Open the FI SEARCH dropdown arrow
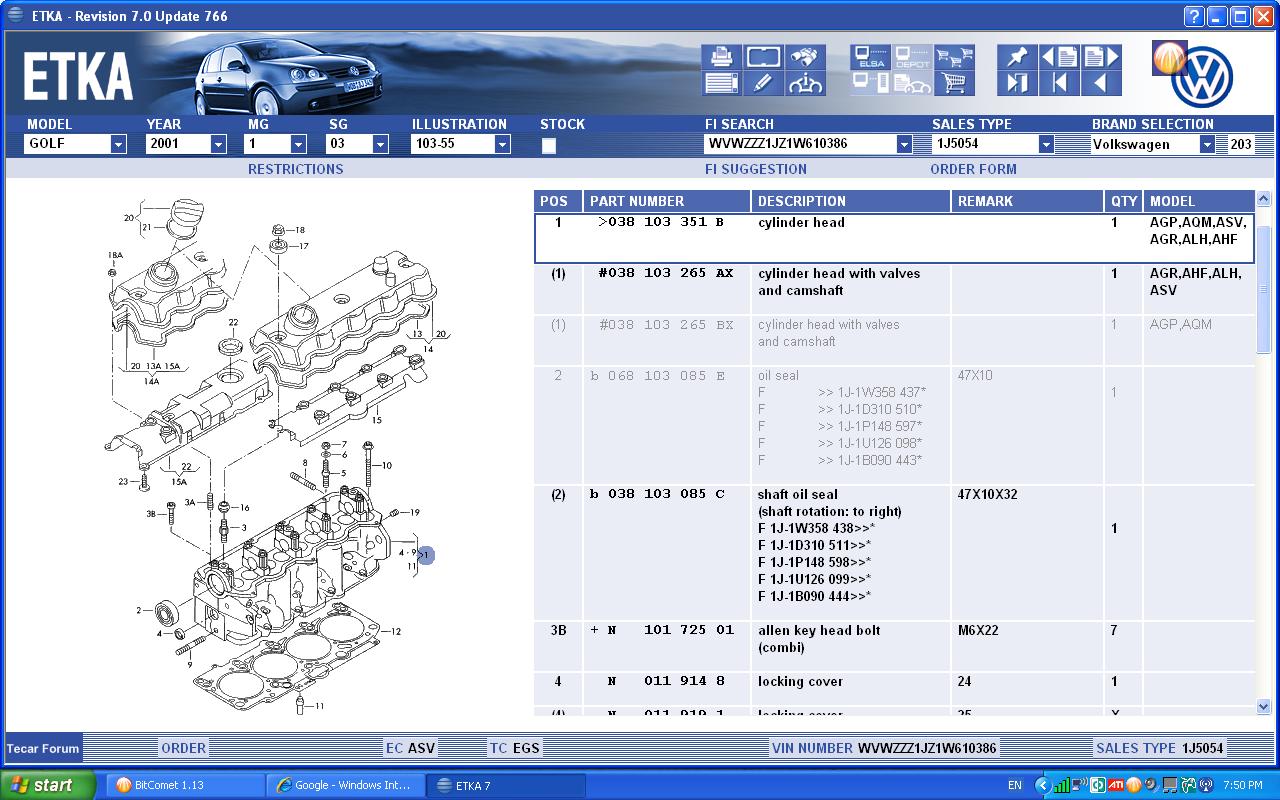Screen dimensions: 1280x800 tap(904, 144)
